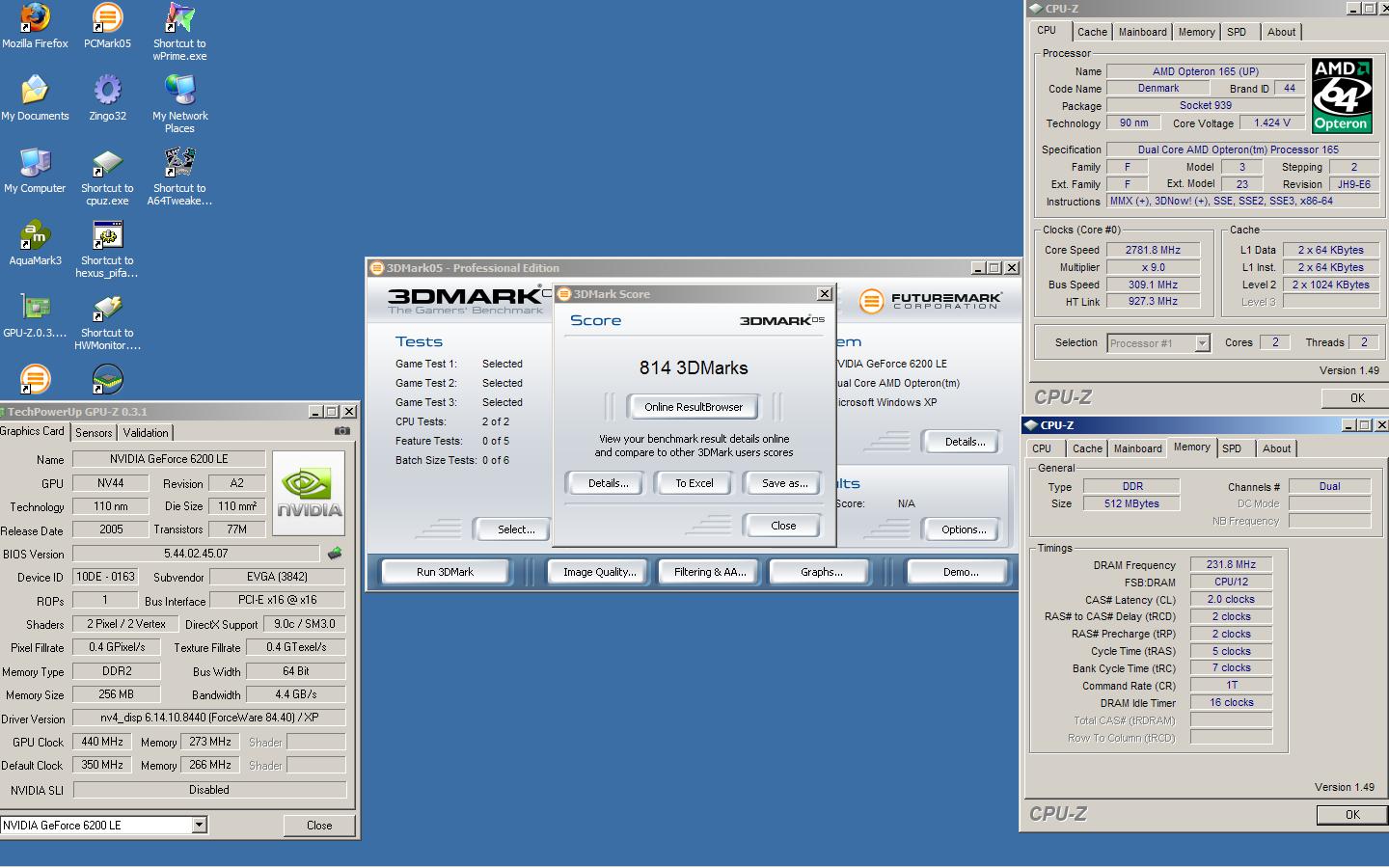Click OK in lower CPU-Z Memory window
Image resolution: width=1389 pixels, height=868 pixels.
1352,815
